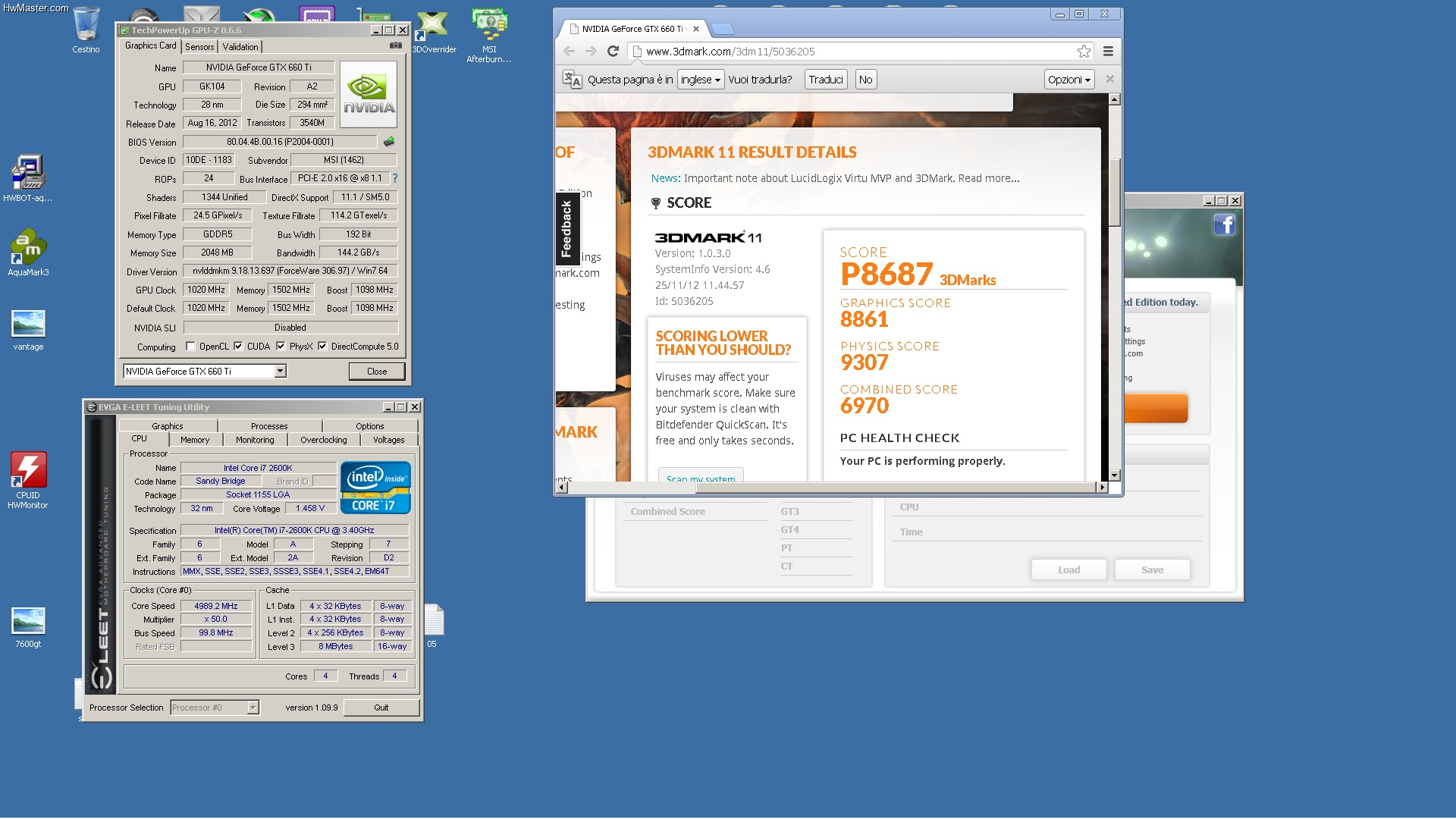Click the Save button in background window
Viewport: 1456px width, 819px height.
1152,570
